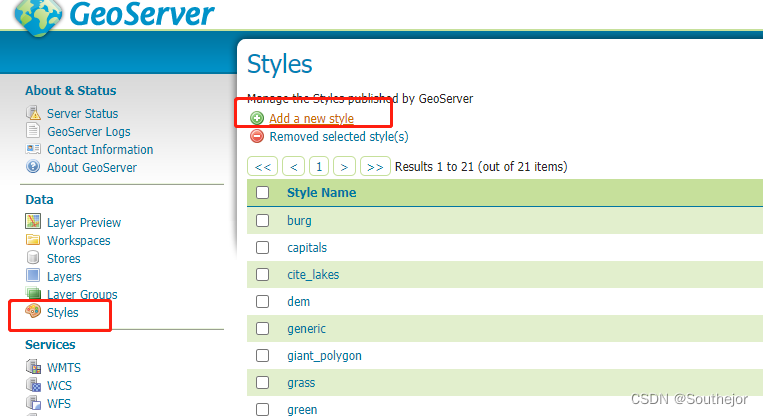Click Removed selected style(s) link
763x416 pixels.
click(339, 137)
